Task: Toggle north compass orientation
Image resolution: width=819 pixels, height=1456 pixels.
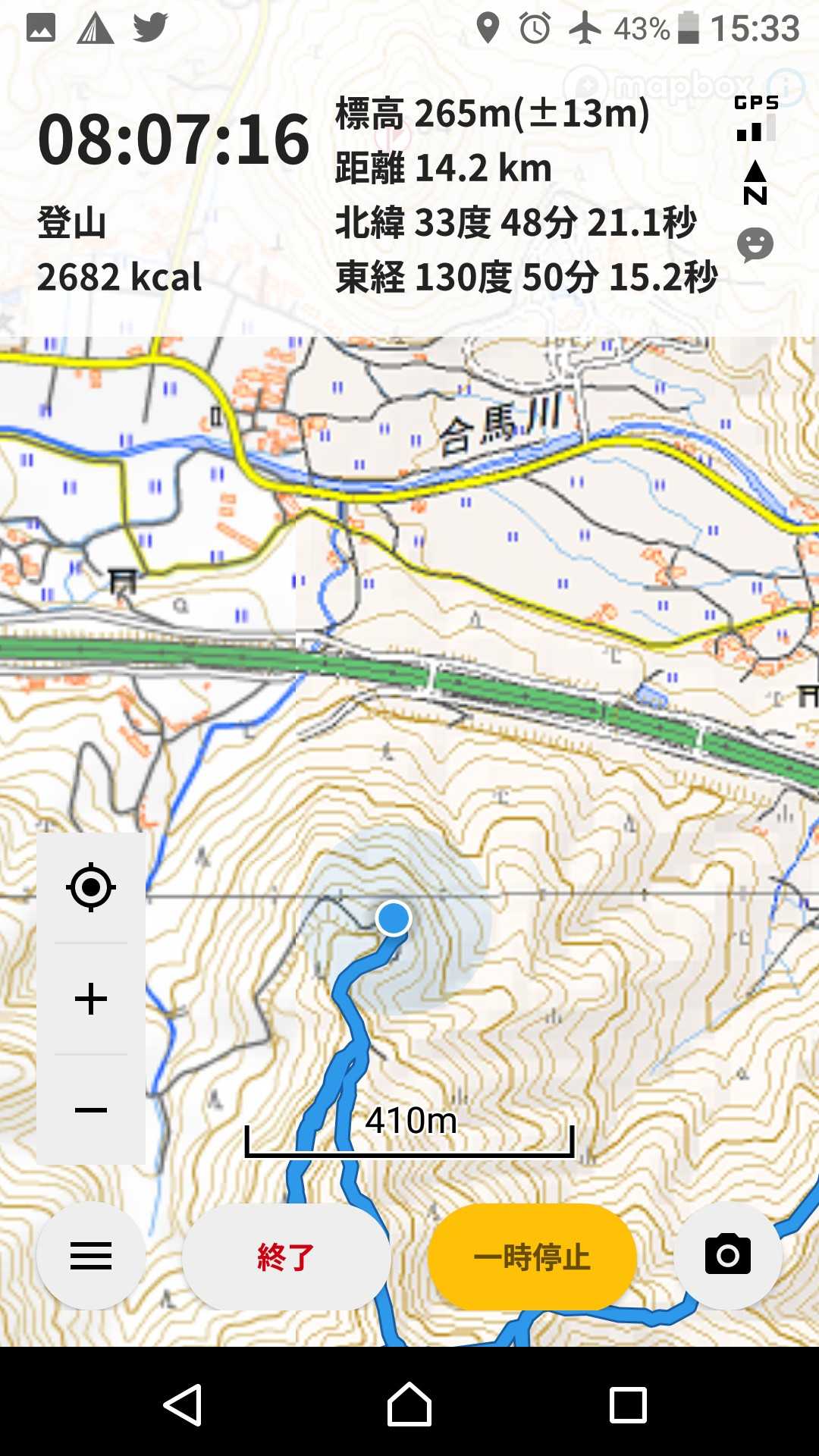Action: coord(755,183)
